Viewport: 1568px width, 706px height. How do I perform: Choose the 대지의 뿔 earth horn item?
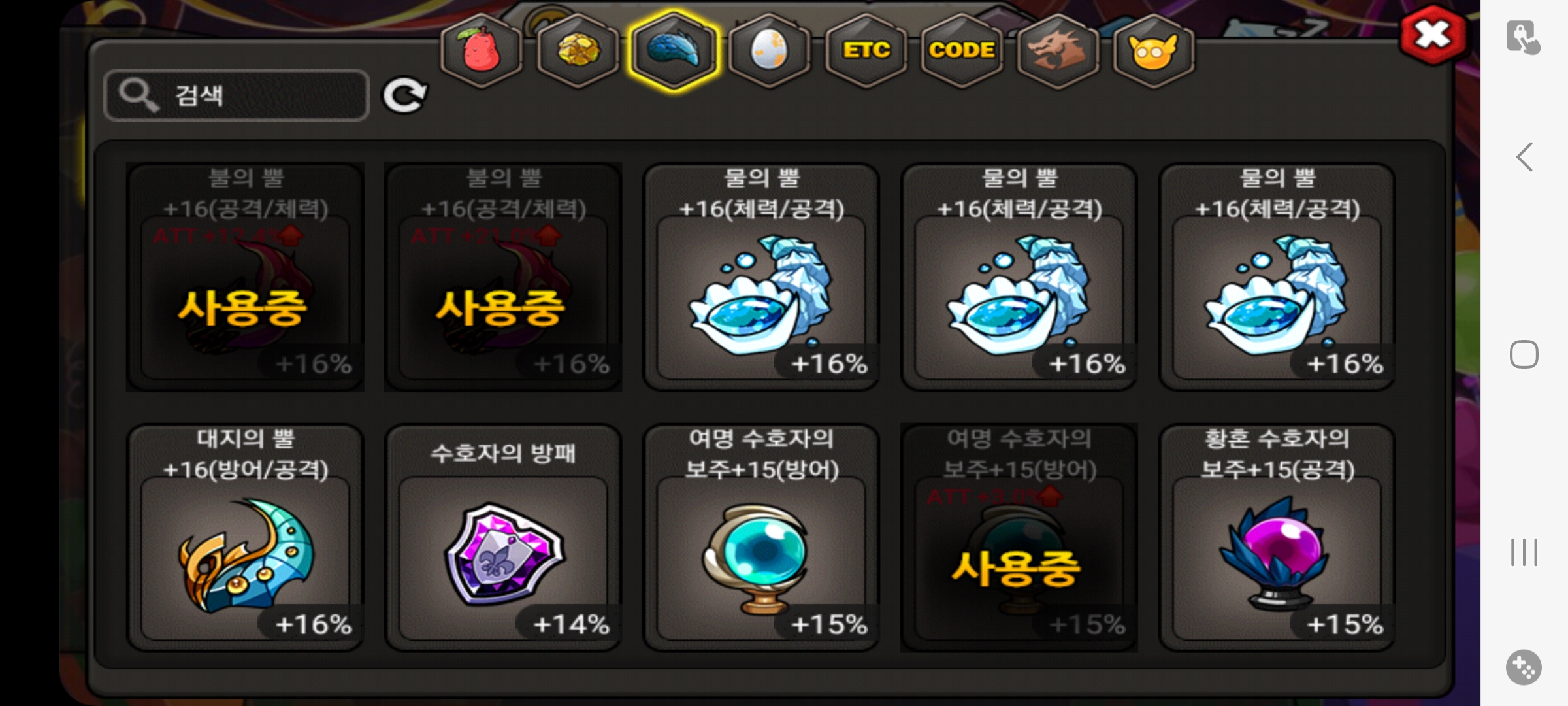click(245, 537)
